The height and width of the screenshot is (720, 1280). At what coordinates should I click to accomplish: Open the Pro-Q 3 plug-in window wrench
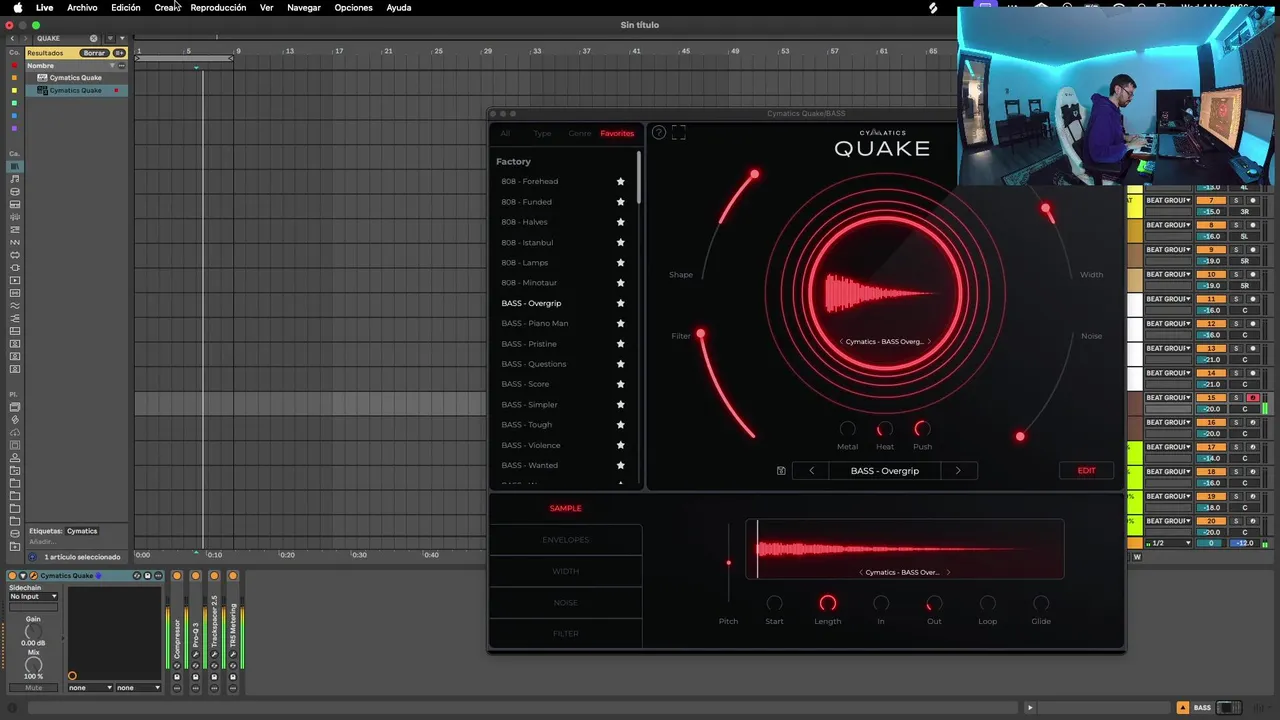point(195,654)
